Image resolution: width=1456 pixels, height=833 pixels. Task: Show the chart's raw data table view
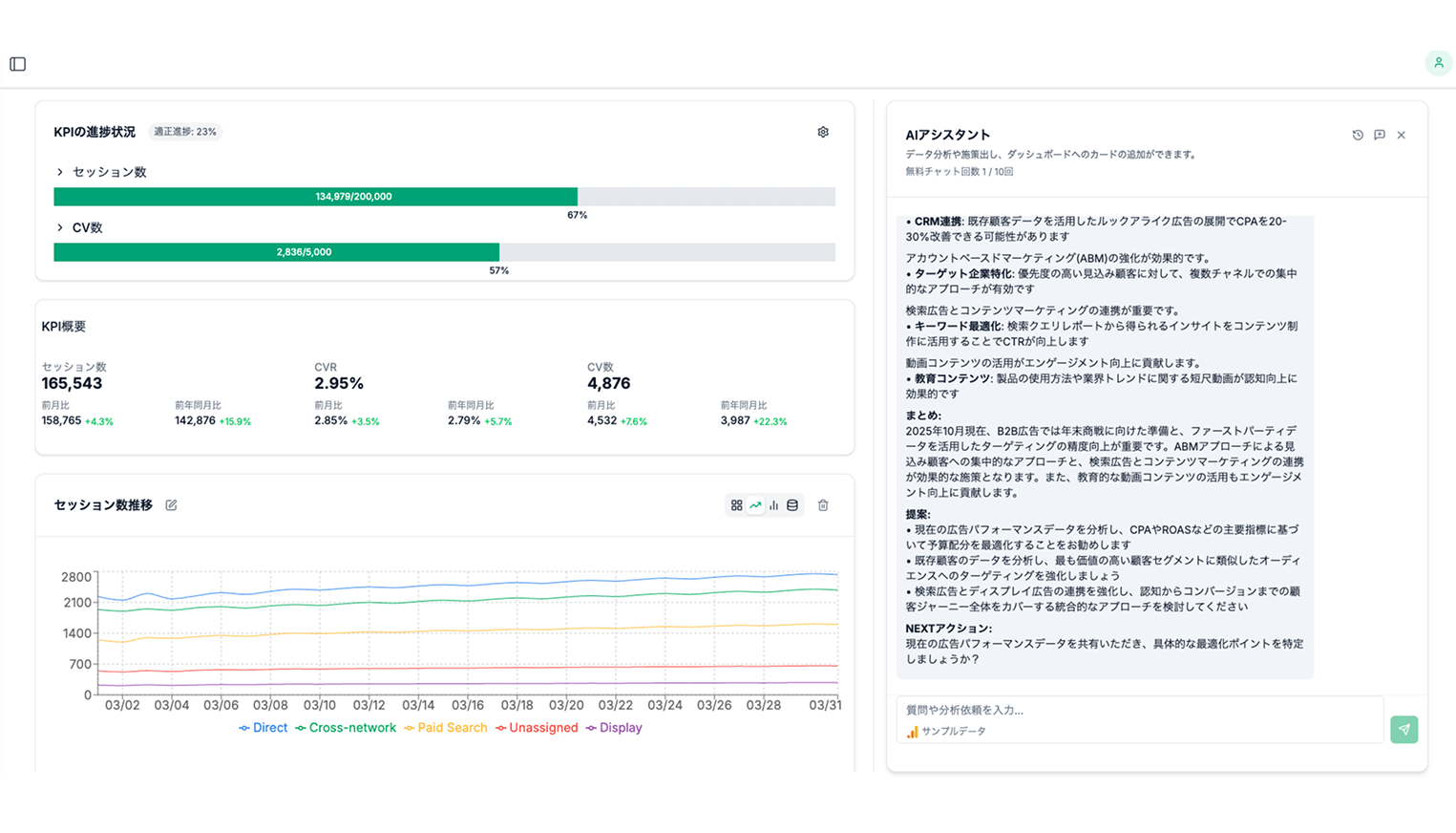pyautogui.click(x=792, y=505)
